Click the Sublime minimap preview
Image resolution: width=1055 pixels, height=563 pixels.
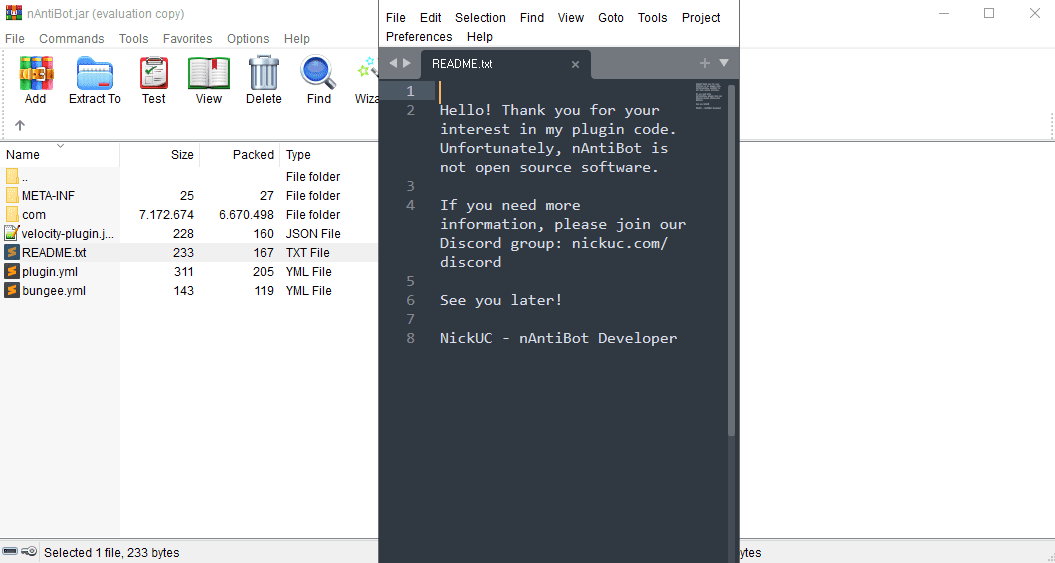(708, 96)
